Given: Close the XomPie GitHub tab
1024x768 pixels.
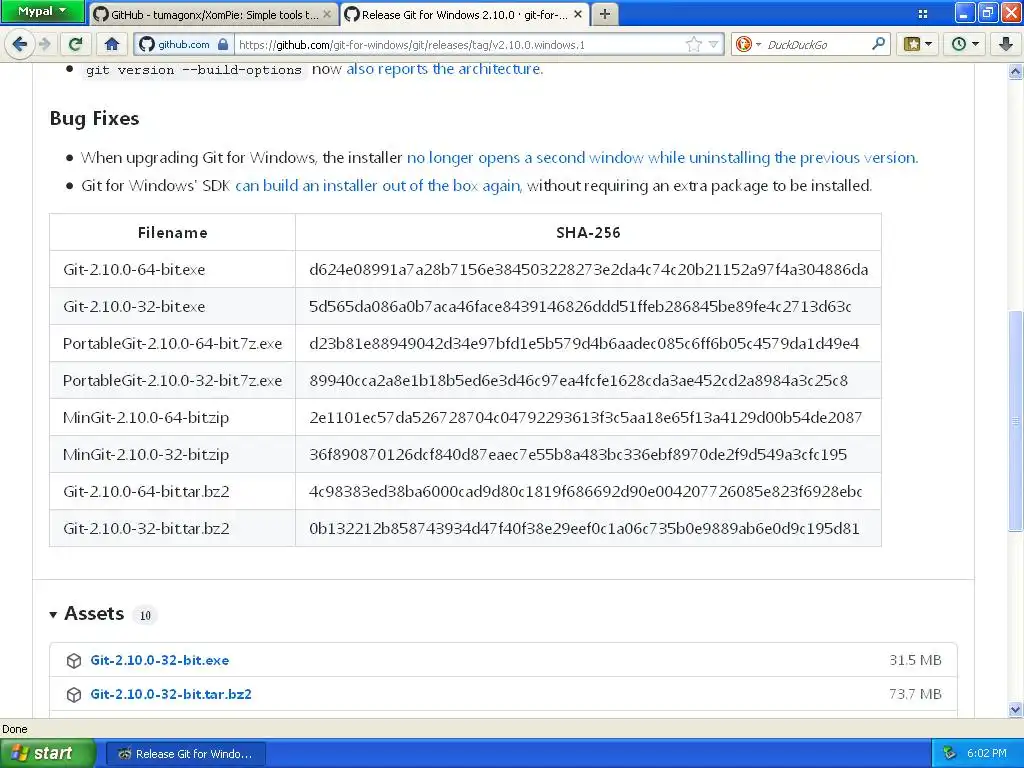Looking at the screenshot, I should point(327,14).
